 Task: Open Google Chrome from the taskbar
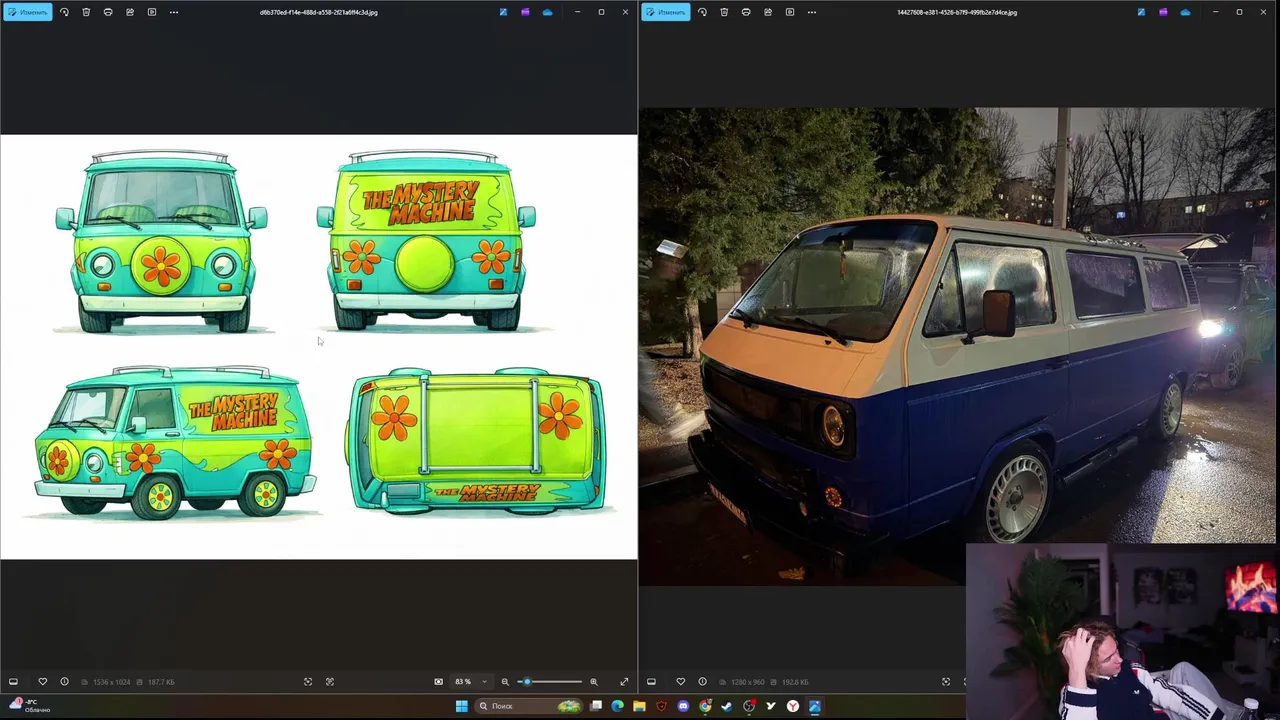(705, 706)
